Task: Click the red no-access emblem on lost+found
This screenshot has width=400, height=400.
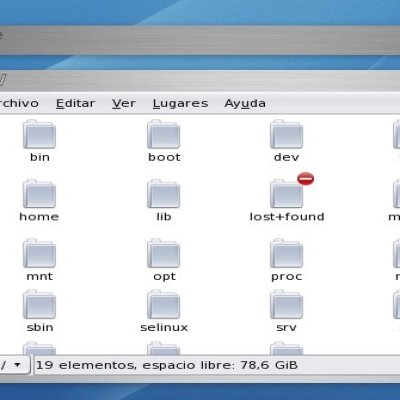Action: pyautogui.click(x=306, y=179)
